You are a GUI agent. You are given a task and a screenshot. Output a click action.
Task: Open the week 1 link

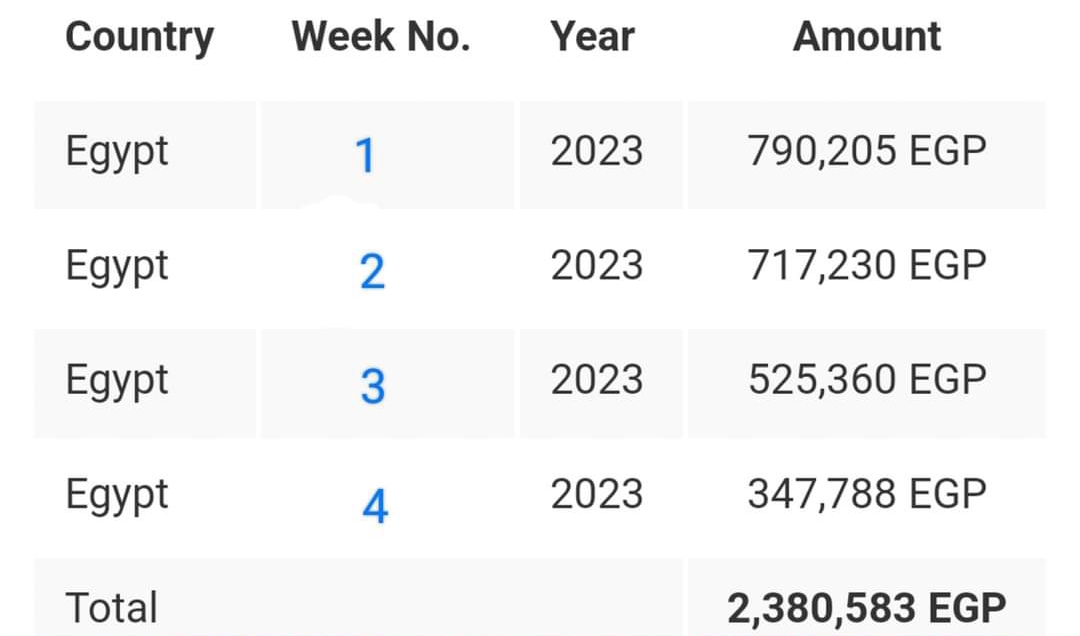point(365,156)
